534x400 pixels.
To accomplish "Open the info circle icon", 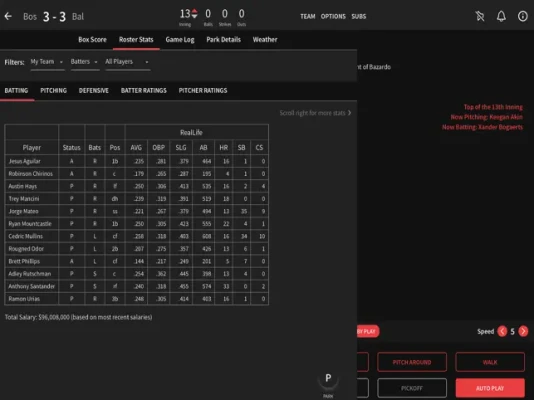I will coord(522,16).
